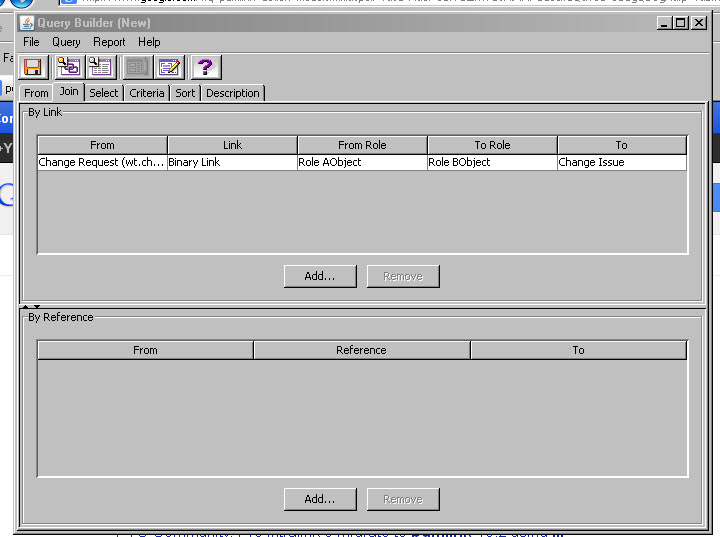
Task: Close the Query Builder window
Action: tap(698, 23)
